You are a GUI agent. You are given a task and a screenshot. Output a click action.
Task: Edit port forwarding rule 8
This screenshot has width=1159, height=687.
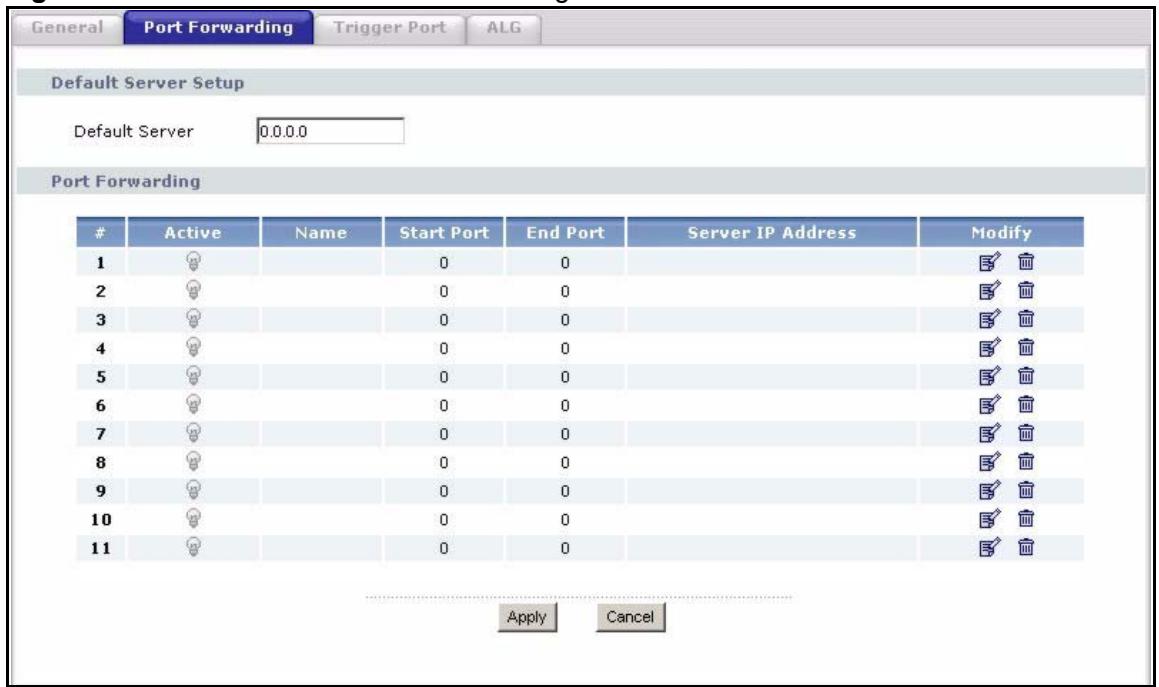tap(989, 462)
